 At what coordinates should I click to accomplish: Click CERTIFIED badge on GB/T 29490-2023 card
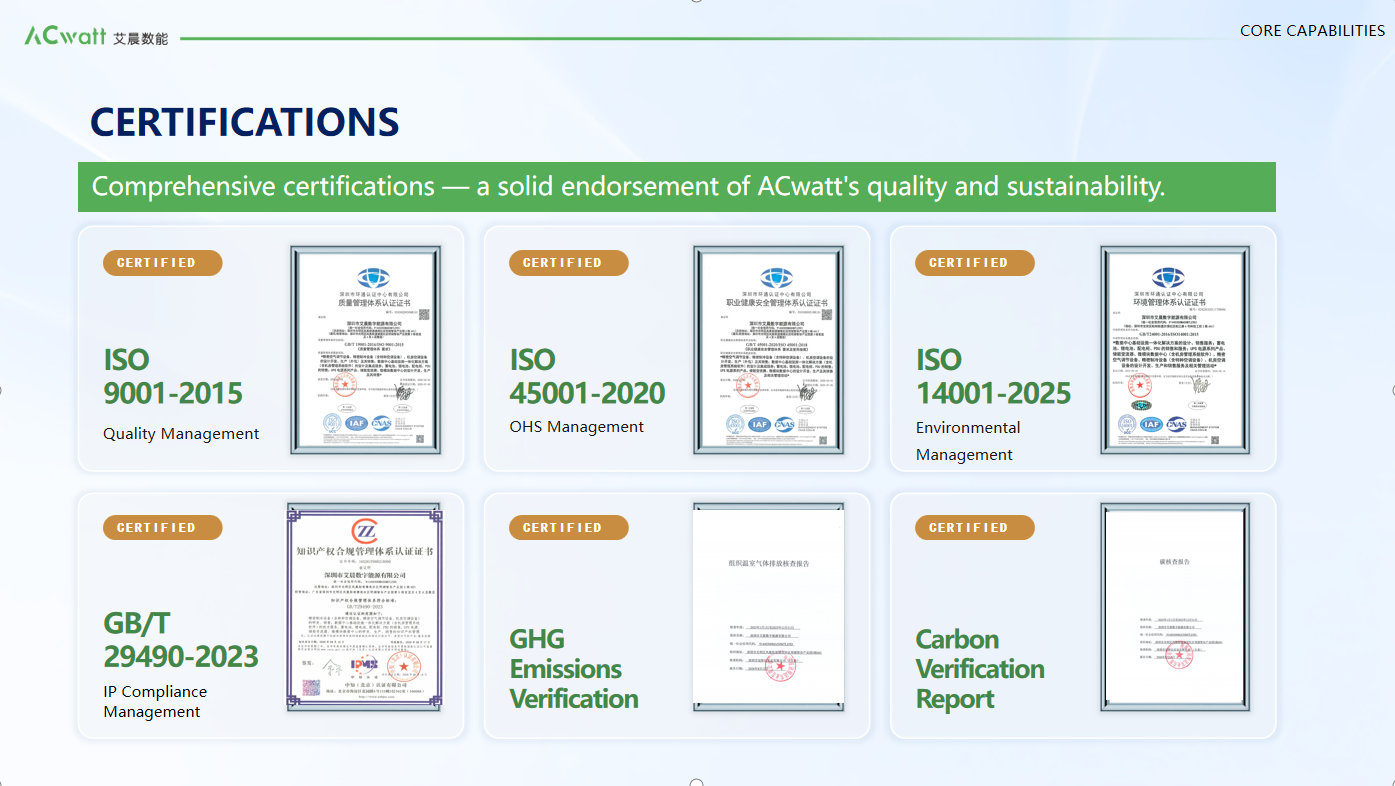point(163,528)
